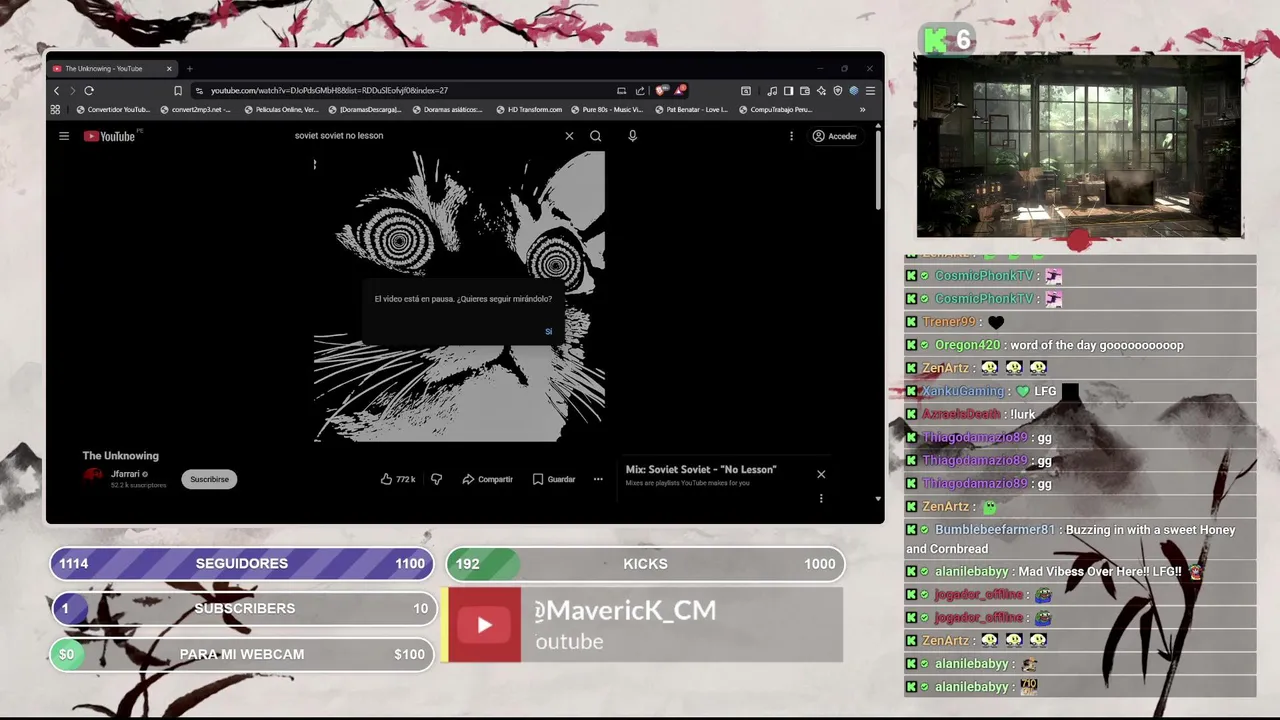The height and width of the screenshot is (720, 1280).
Task: Open the YouTube hamburger guide menu
Action: tap(64, 136)
